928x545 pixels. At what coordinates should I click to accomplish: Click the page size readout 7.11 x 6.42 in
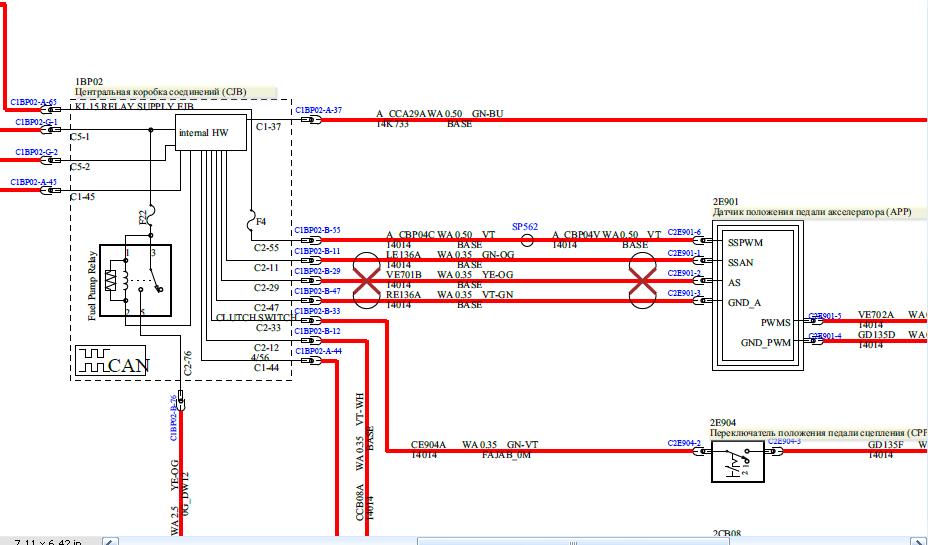pyautogui.click(x=48, y=542)
